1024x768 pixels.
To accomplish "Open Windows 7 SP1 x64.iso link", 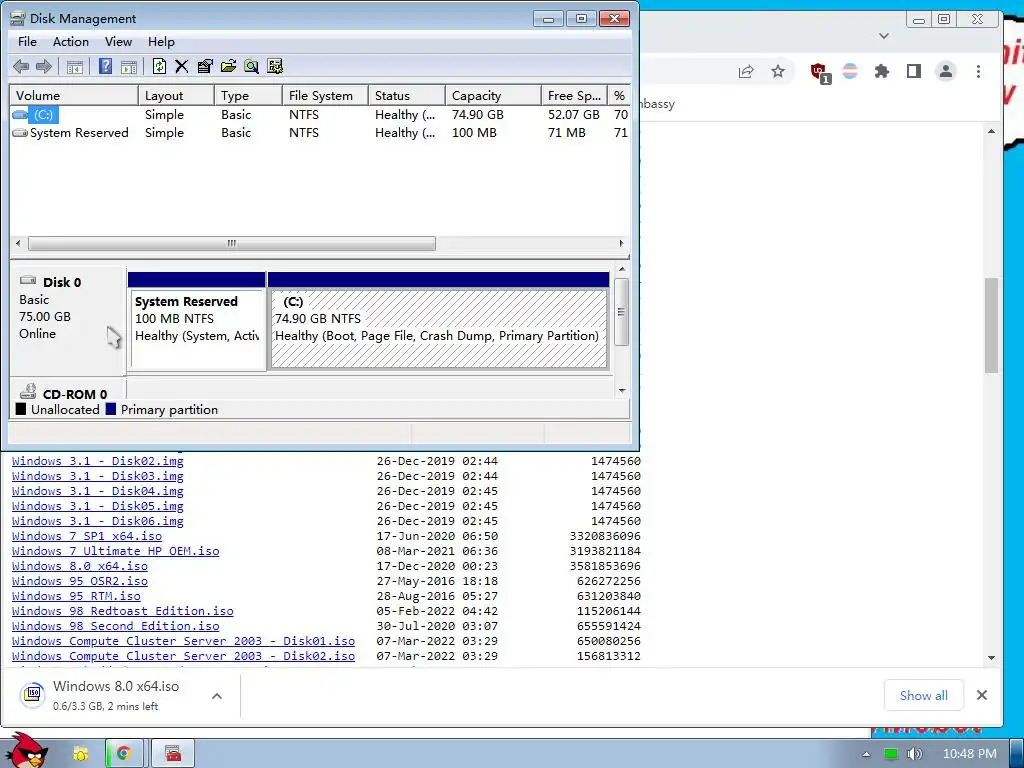I will tap(87, 536).
